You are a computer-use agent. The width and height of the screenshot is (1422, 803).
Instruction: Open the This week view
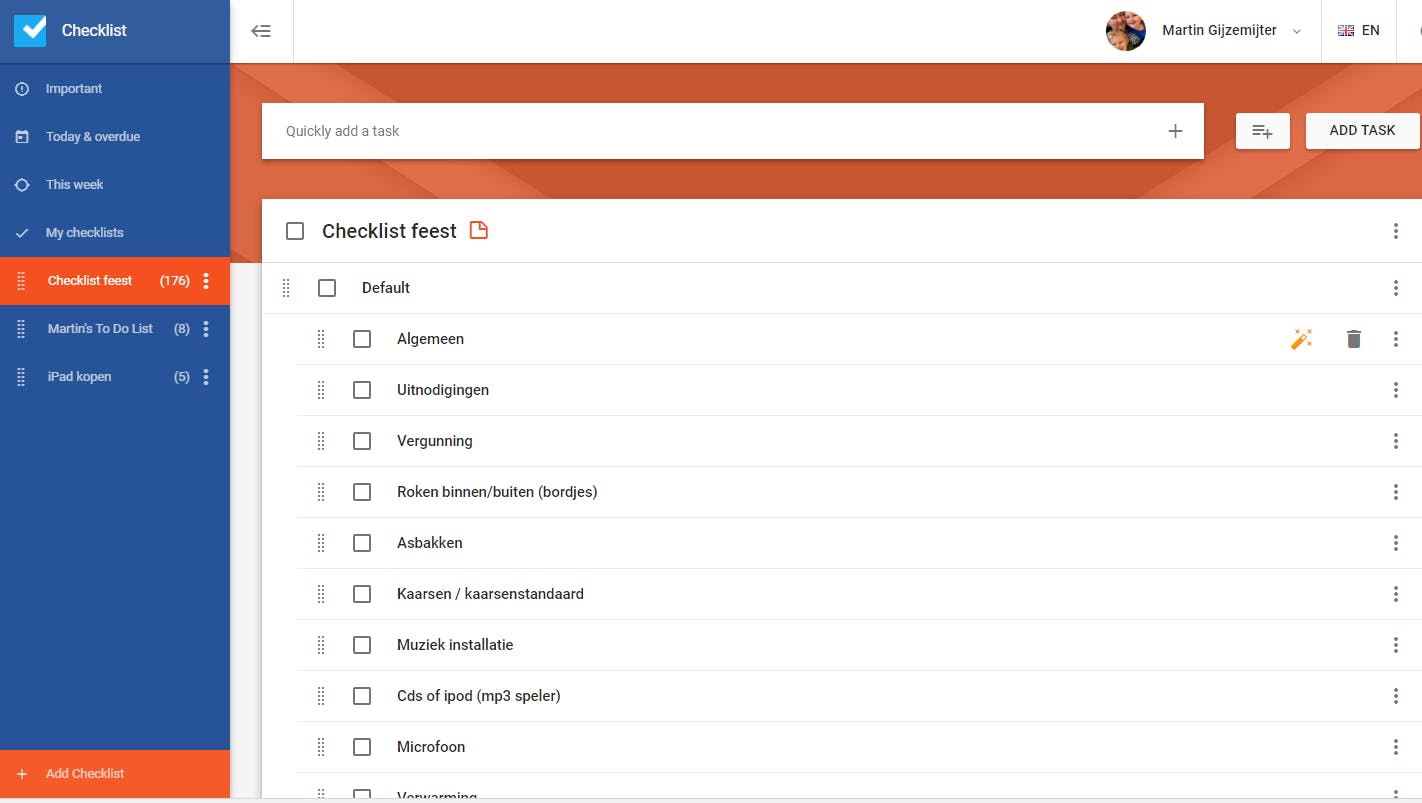(115, 185)
